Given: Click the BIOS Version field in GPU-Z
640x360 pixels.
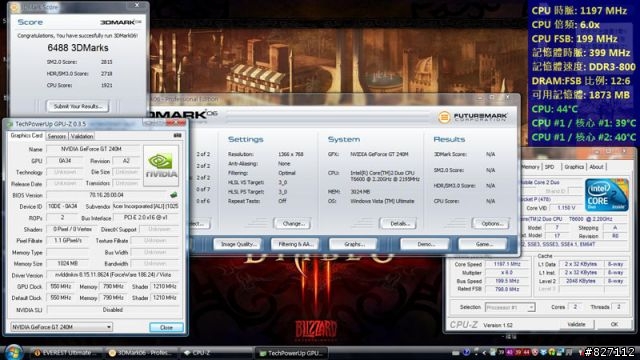Looking at the screenshot, I should [107, 195].
